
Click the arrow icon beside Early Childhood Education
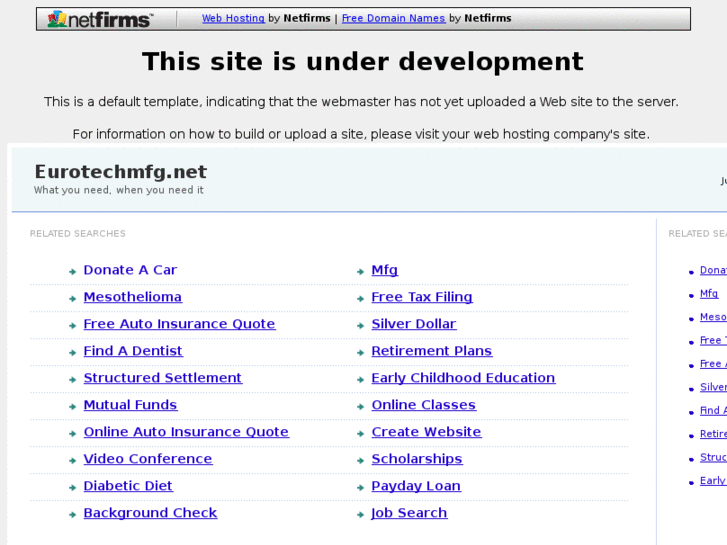click(360, 379)
